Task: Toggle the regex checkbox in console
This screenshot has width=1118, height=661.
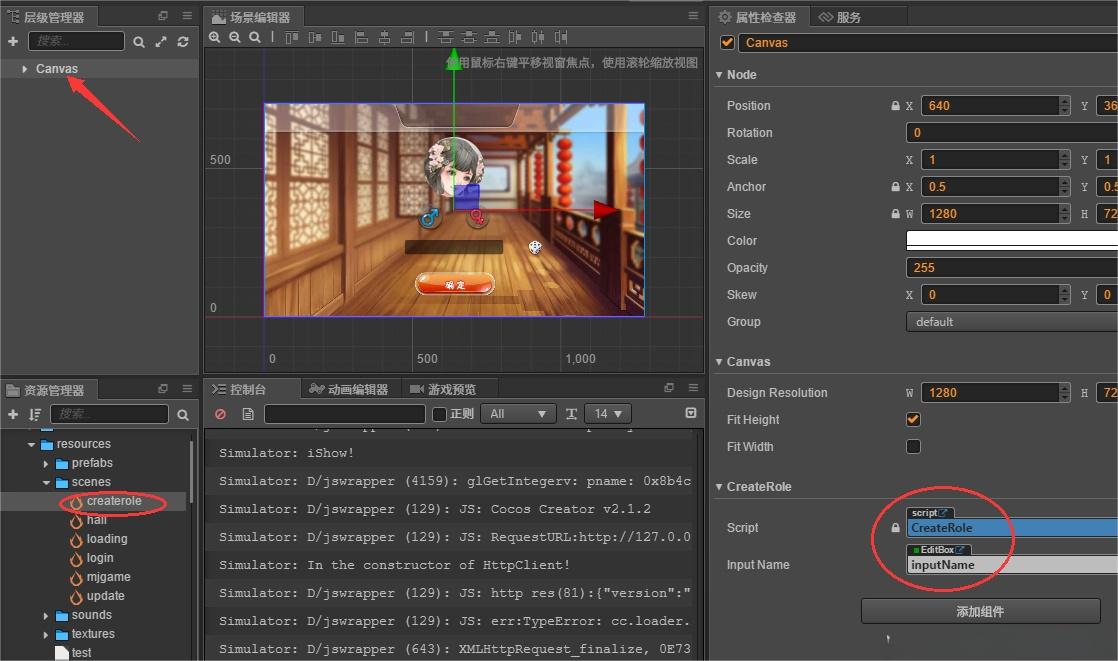Action: pyautogui.click(x=439, y=414)
